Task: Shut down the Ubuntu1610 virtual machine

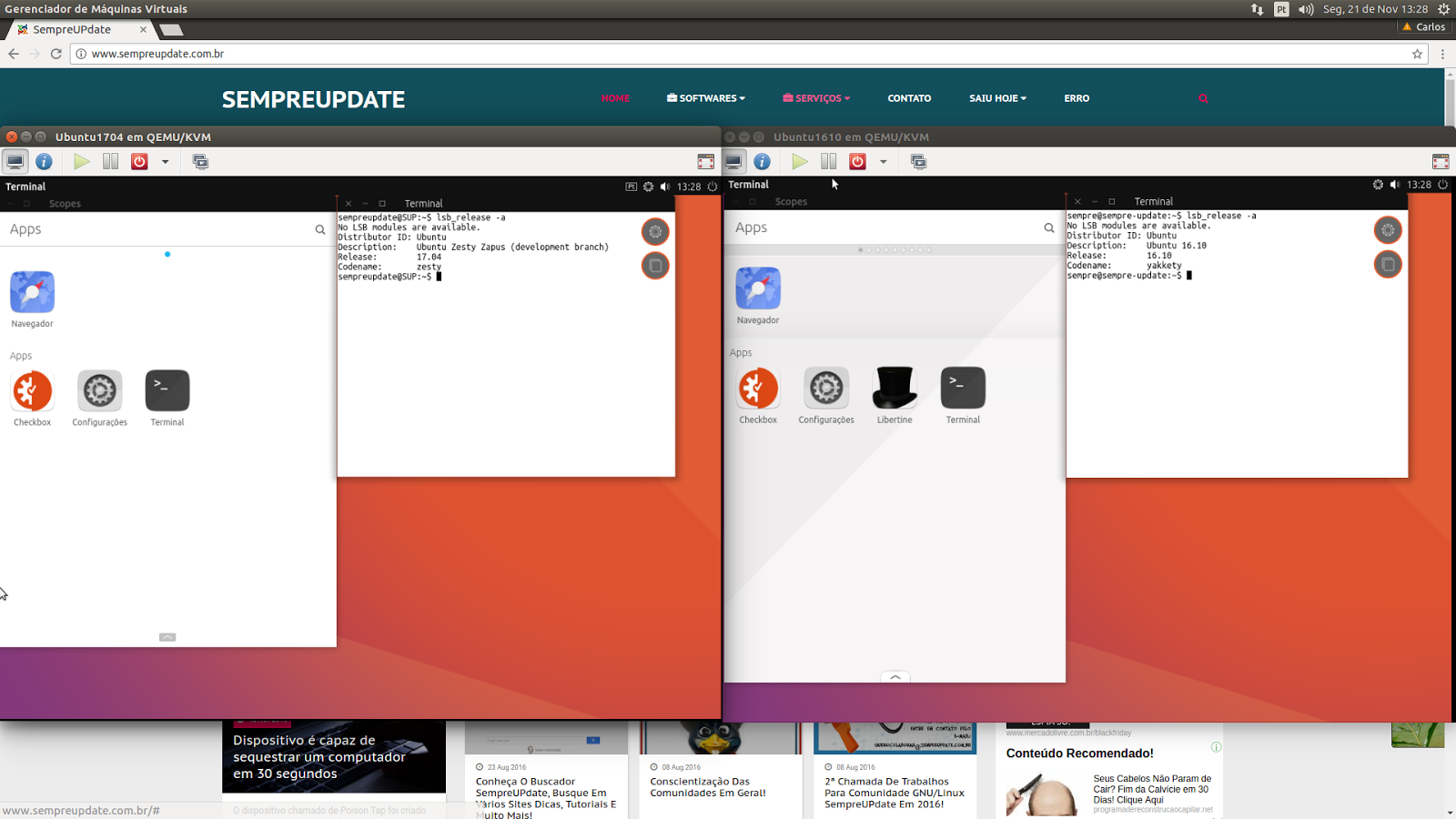Action: click(857, 162)
